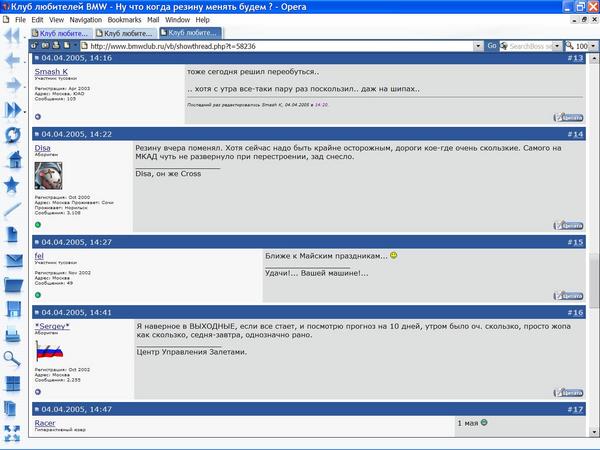Open the Bookmarks menu
Screen dimensions: 600x450
coord(124,20)
